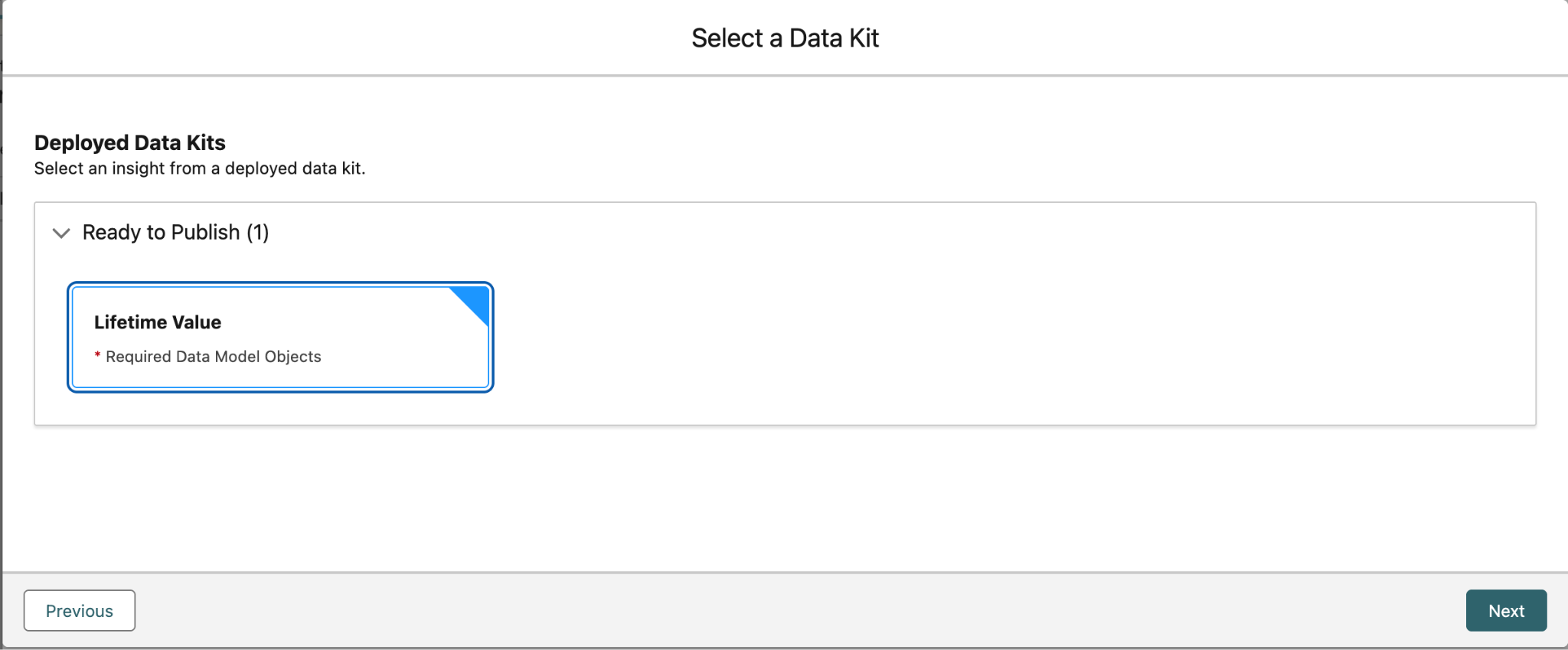Viewport: 1568px width, 650px height.
Task: Return with the Previous button
Action: click(x=80, y=610)
